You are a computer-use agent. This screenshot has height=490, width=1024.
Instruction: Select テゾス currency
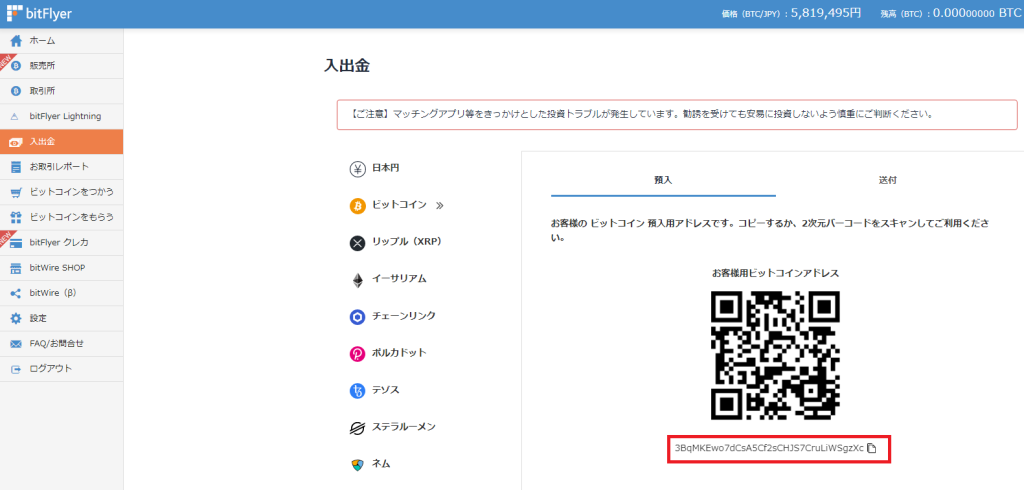(385, 390)
